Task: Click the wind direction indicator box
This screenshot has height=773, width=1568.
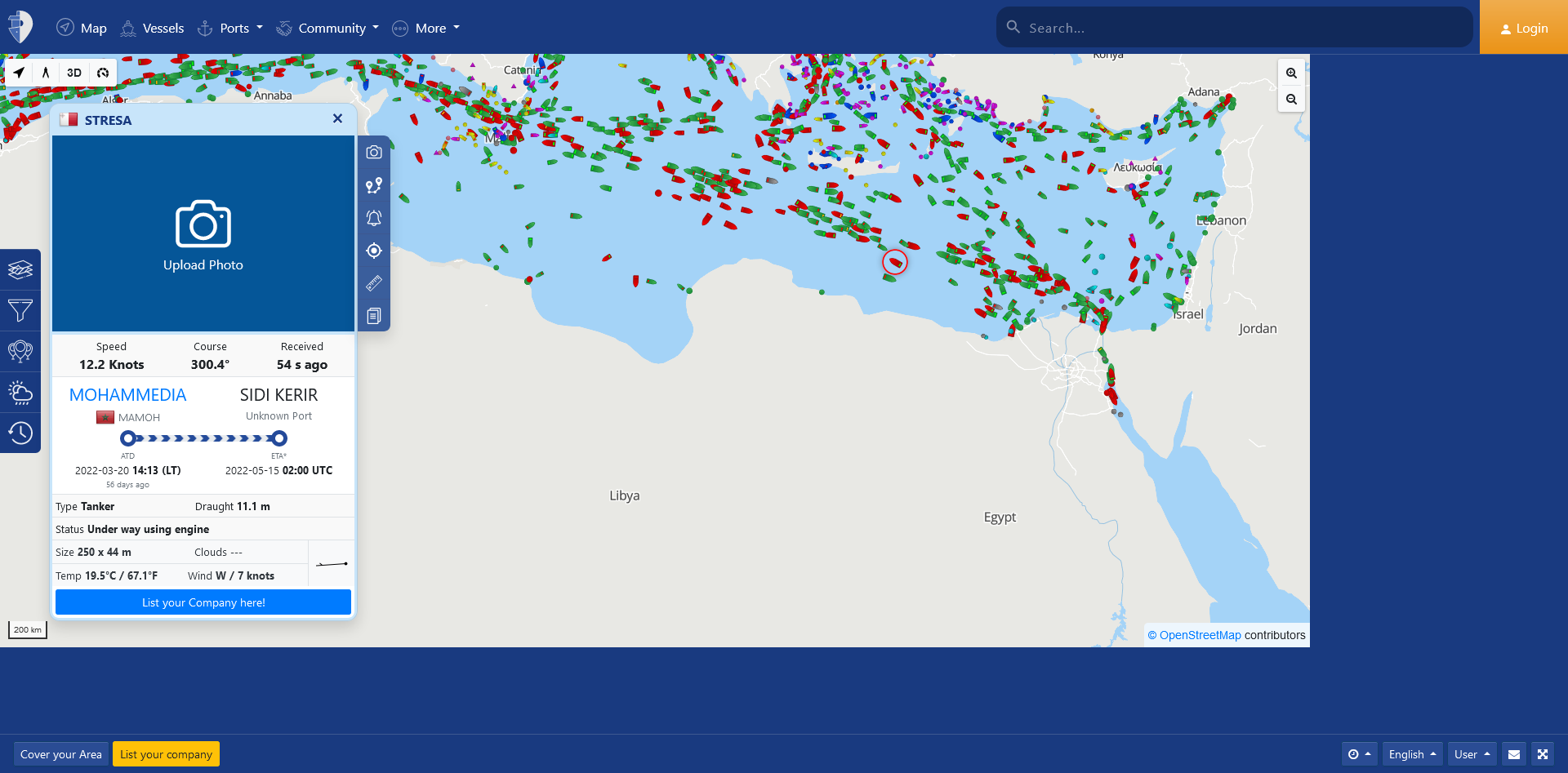Action: pos(332,563)
